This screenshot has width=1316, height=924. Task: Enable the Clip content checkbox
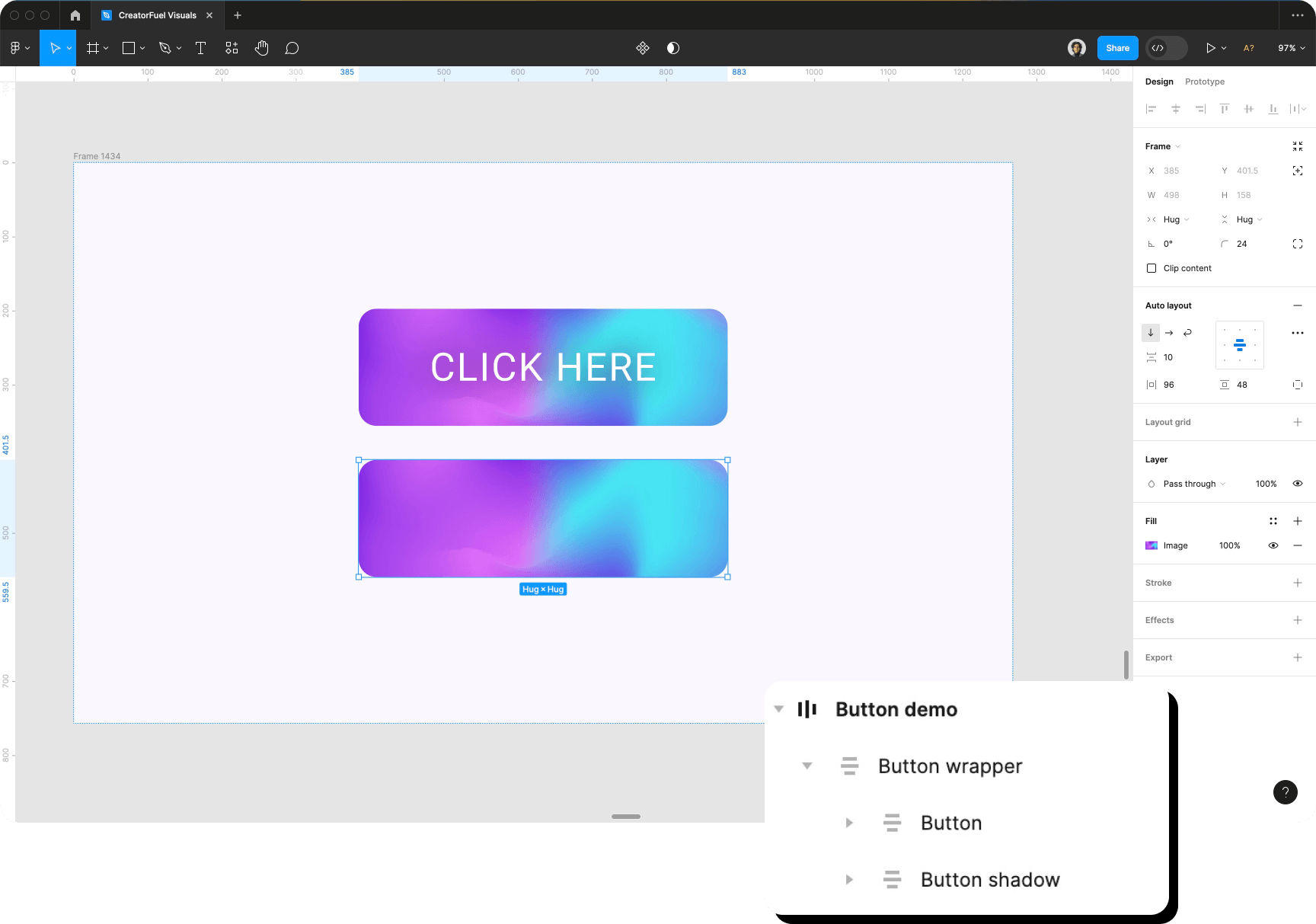click(x=1151, y=268)
